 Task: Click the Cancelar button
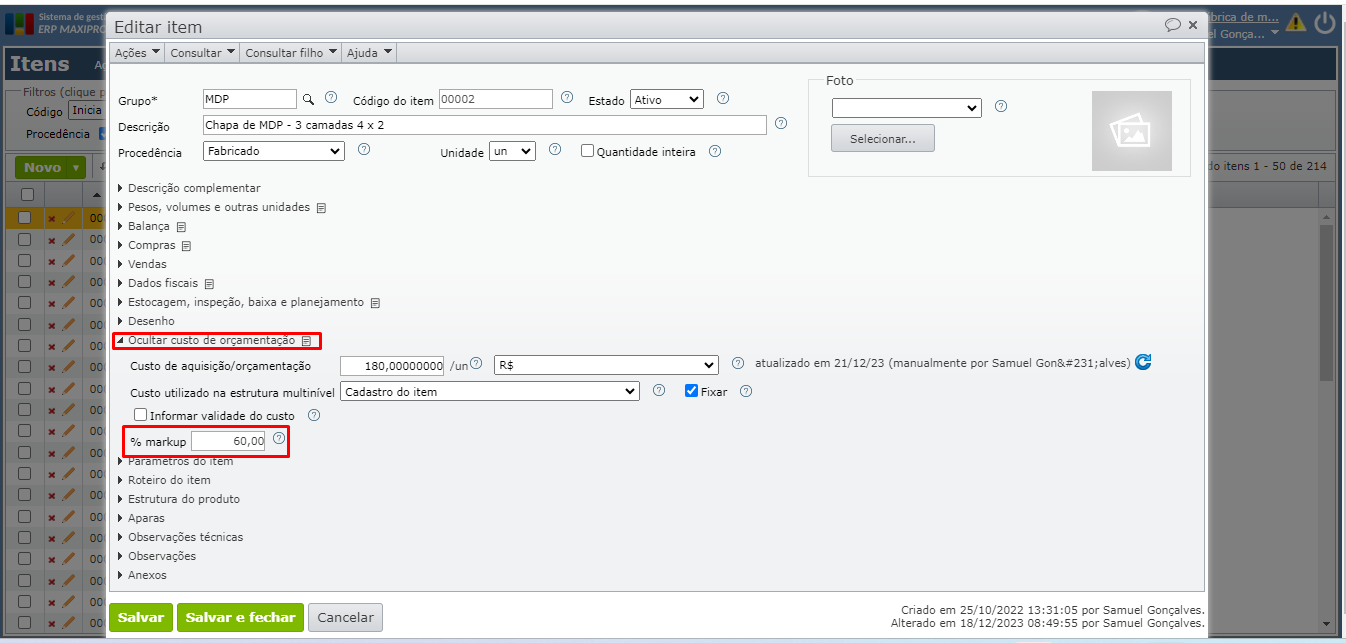click(x=345, y=617)
